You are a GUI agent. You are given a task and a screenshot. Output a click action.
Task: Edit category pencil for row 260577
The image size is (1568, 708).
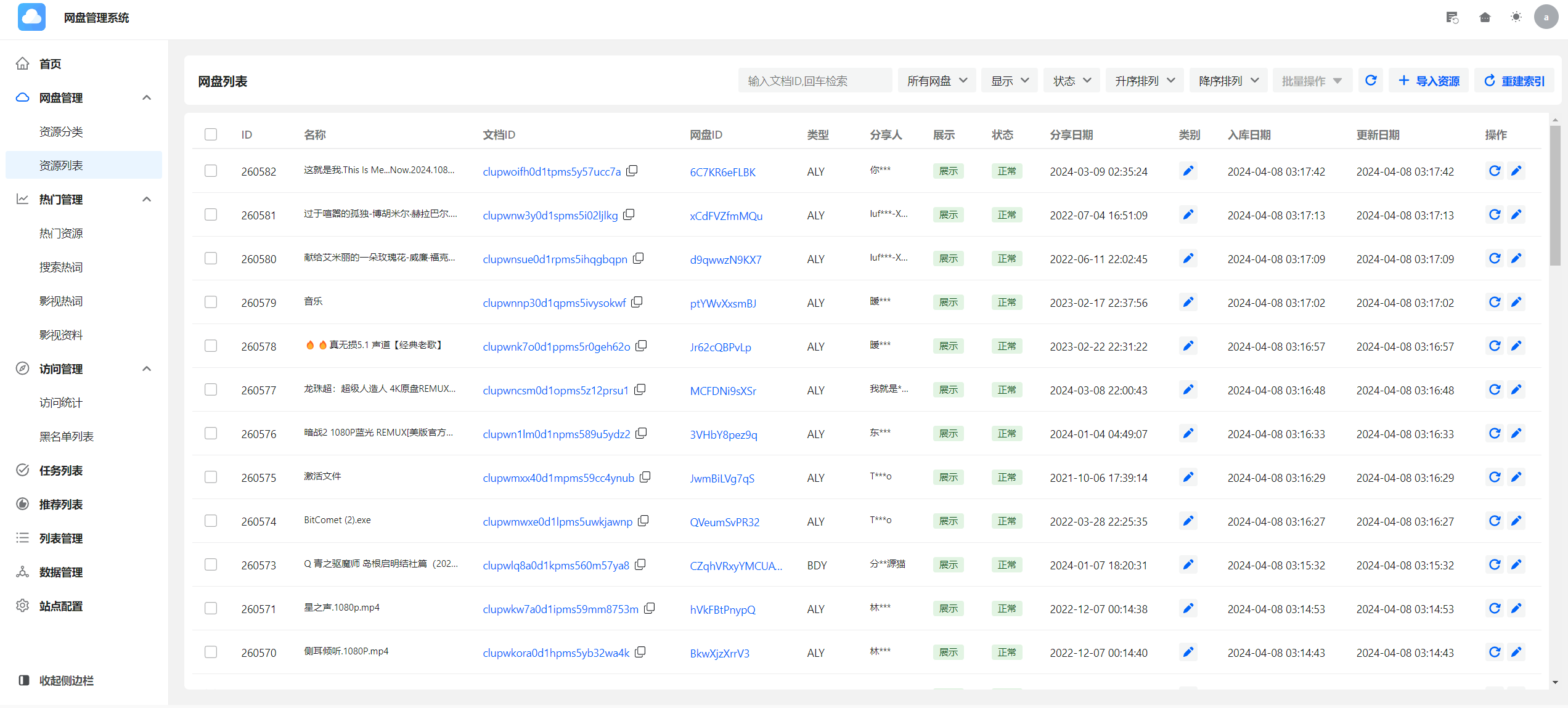click(x=1188, y=389)
